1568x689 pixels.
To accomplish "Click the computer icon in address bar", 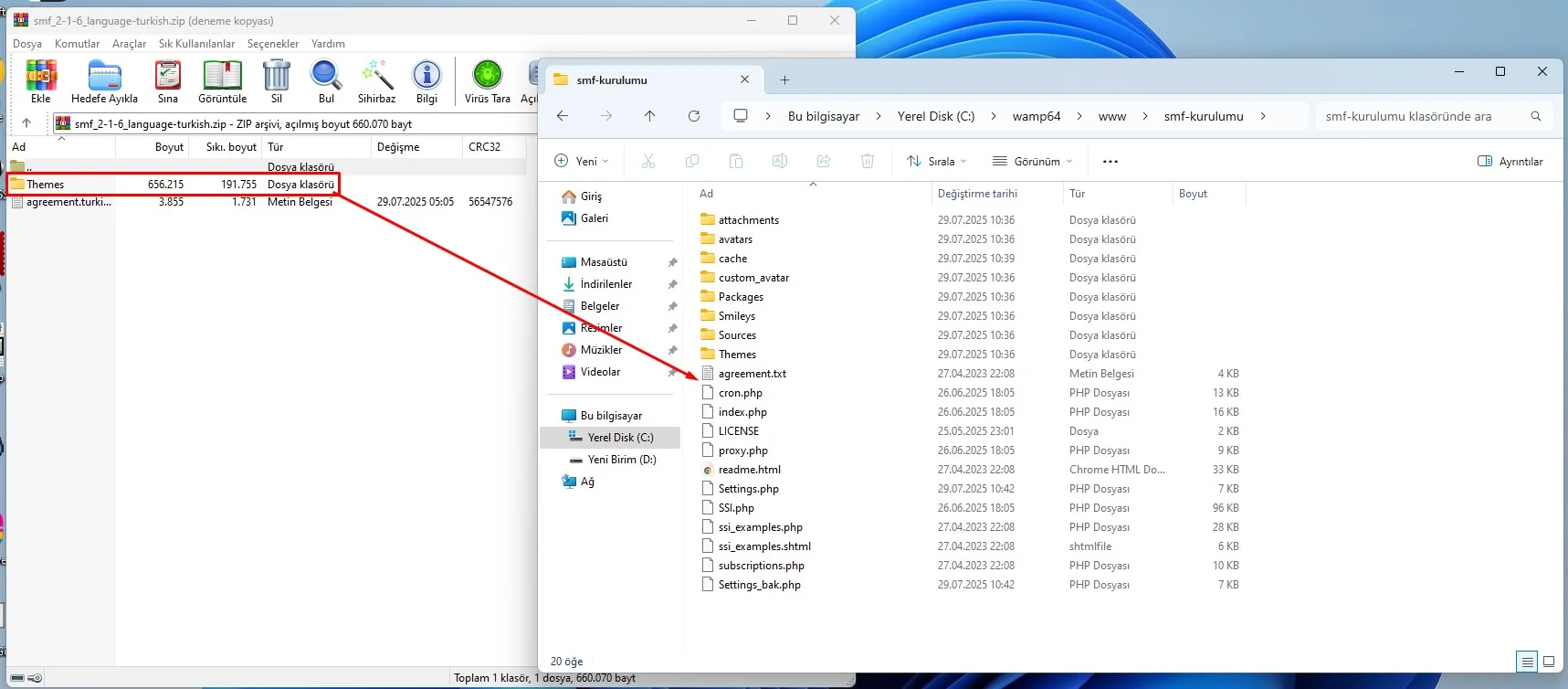I will (741, 116).
